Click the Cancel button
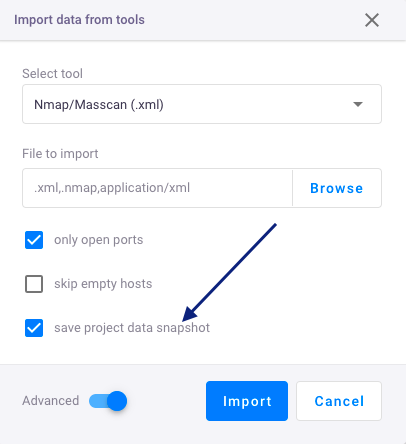406x444 pixels. click(339, 401)
